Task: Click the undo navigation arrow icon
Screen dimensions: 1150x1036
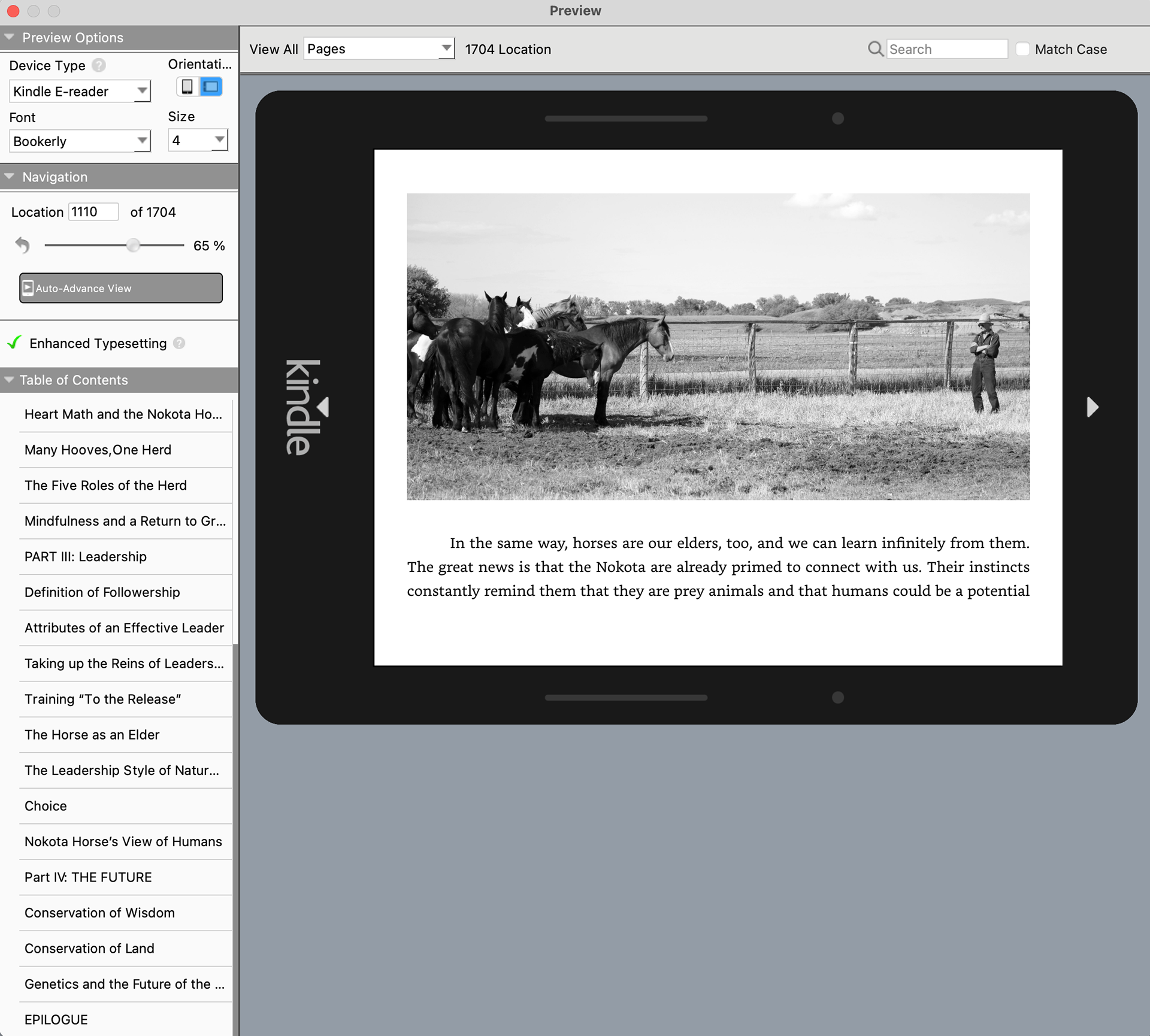Action: pos(23,245)
